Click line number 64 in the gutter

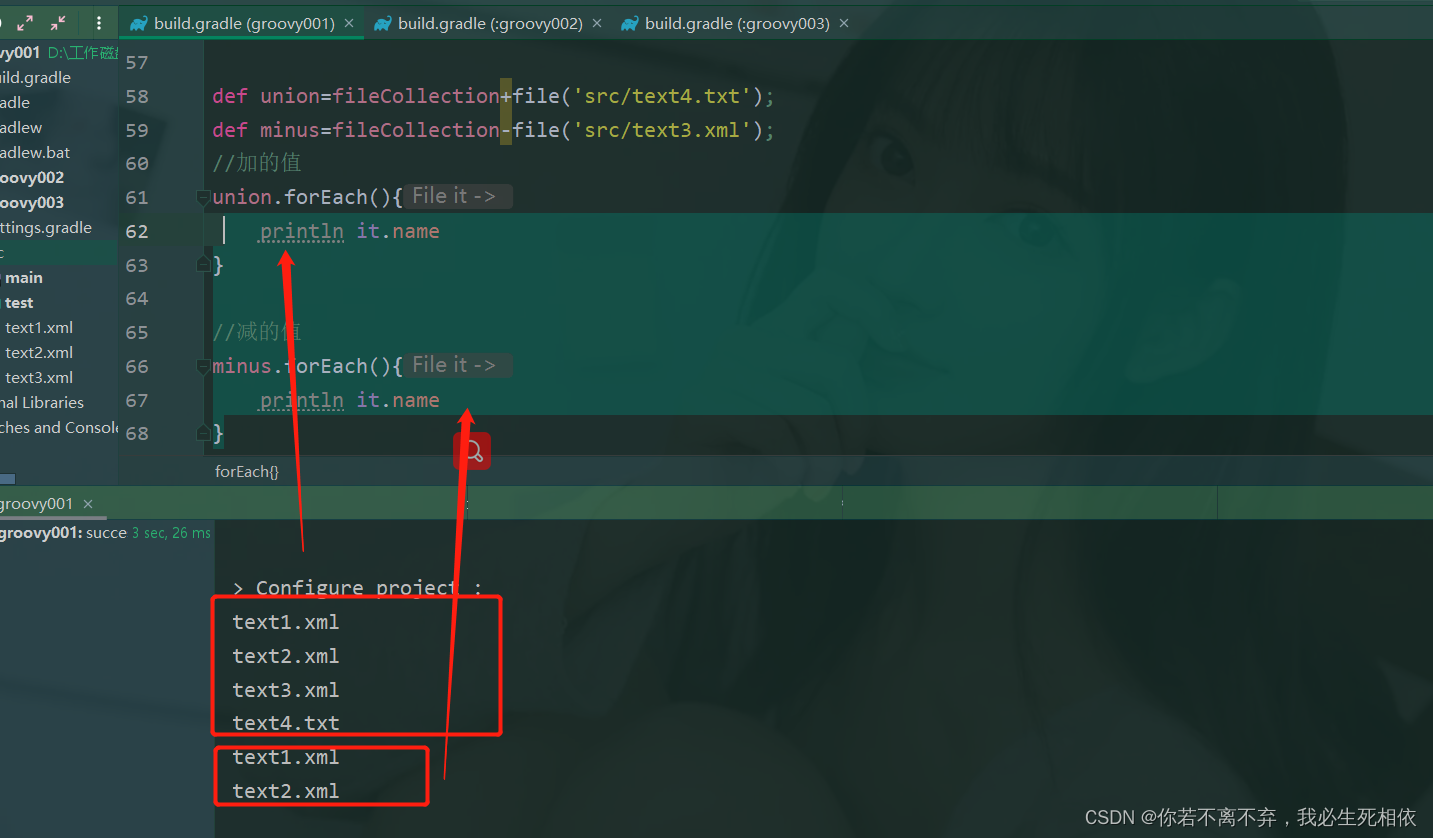pyautogui.click(x=136, y=298)
